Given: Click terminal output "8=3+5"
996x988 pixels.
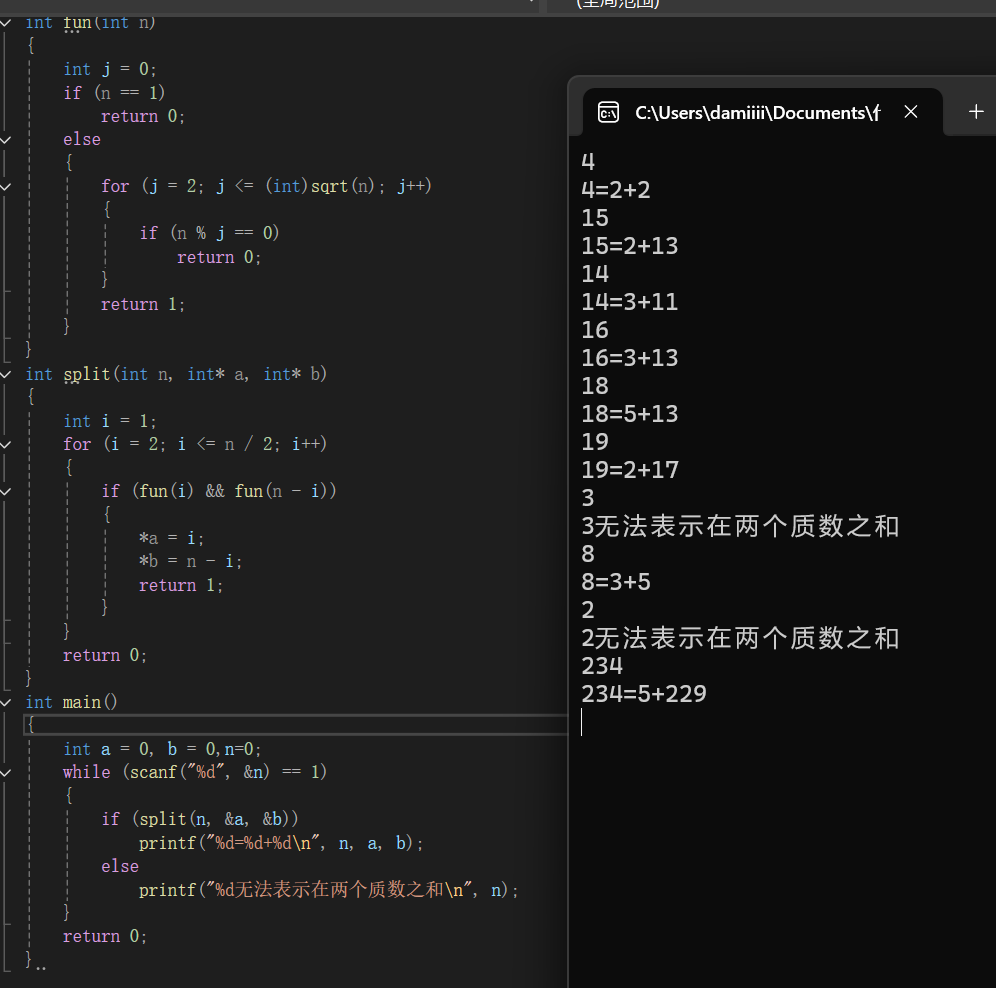Looking at the screenshot, I should coord(616,582).
